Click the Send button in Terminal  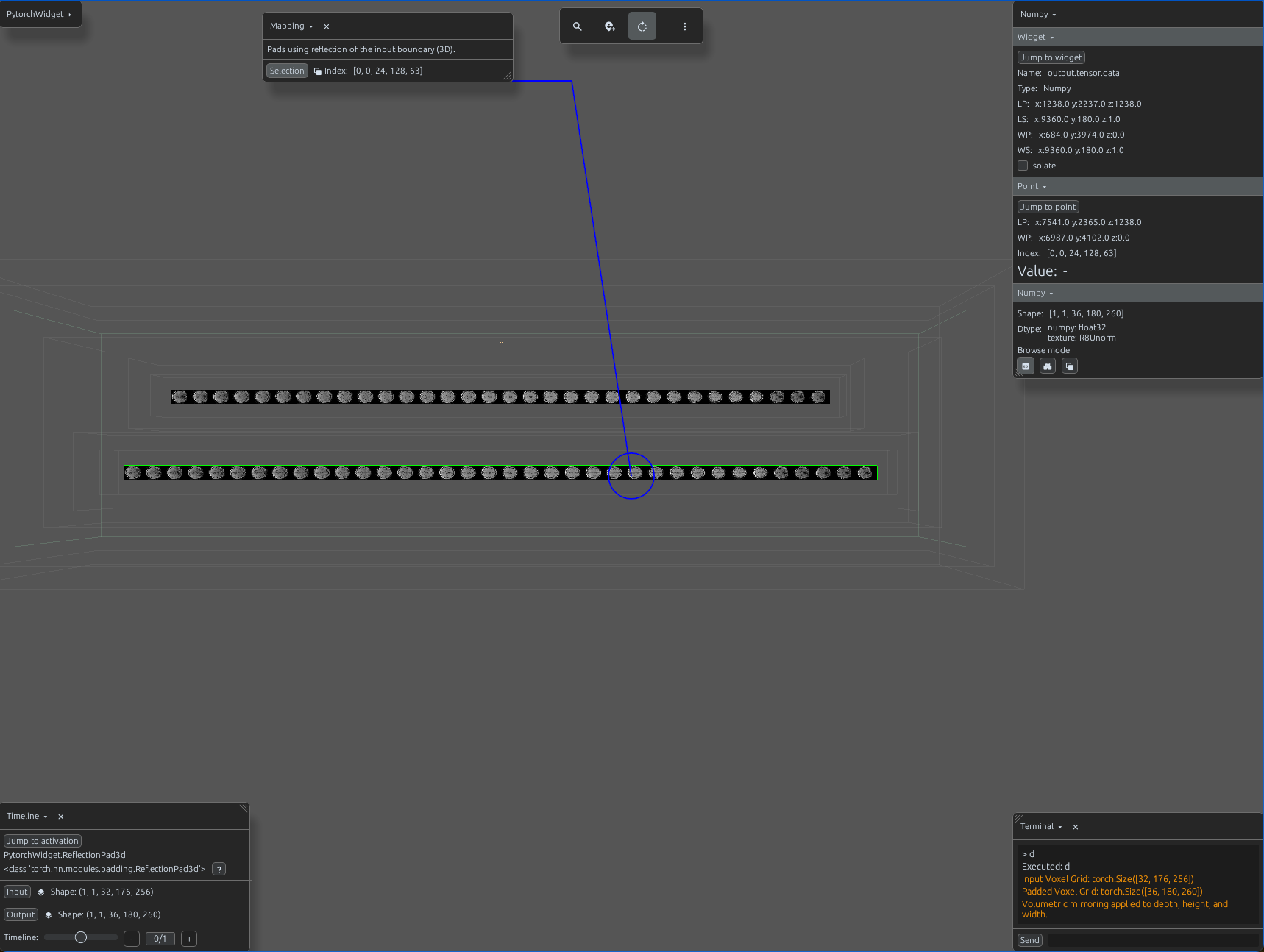[1030, 940]
